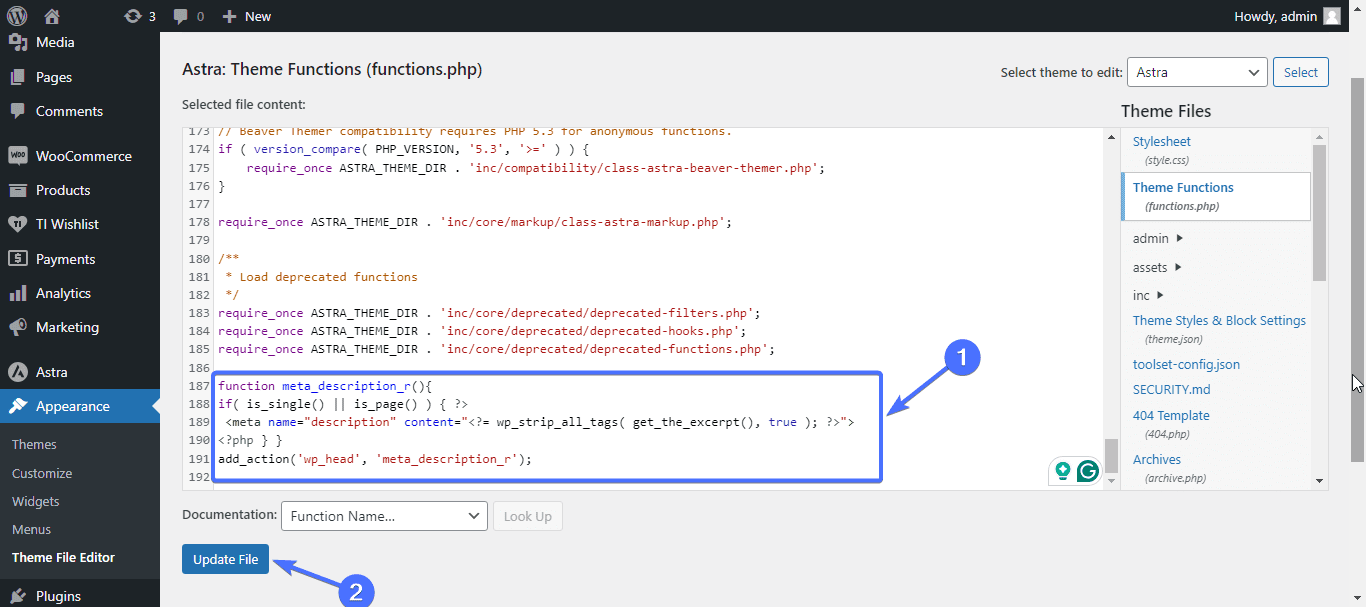Click the Theme Files scrollbar up arrow
Image resolution: width=1366 pixels, height=607 pixels.
[1320, 135]
